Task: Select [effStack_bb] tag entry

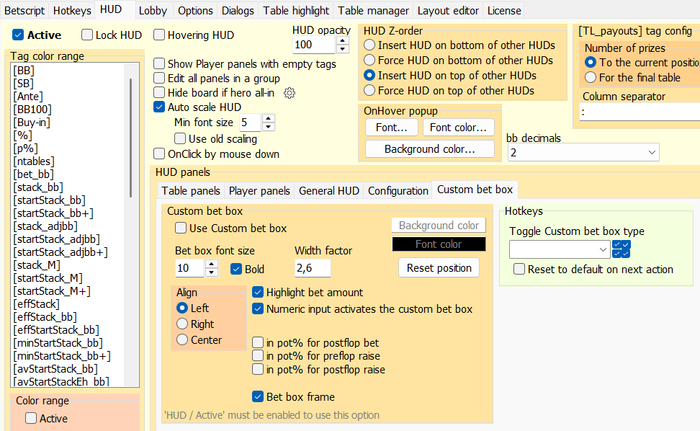Action: [45, 317]
